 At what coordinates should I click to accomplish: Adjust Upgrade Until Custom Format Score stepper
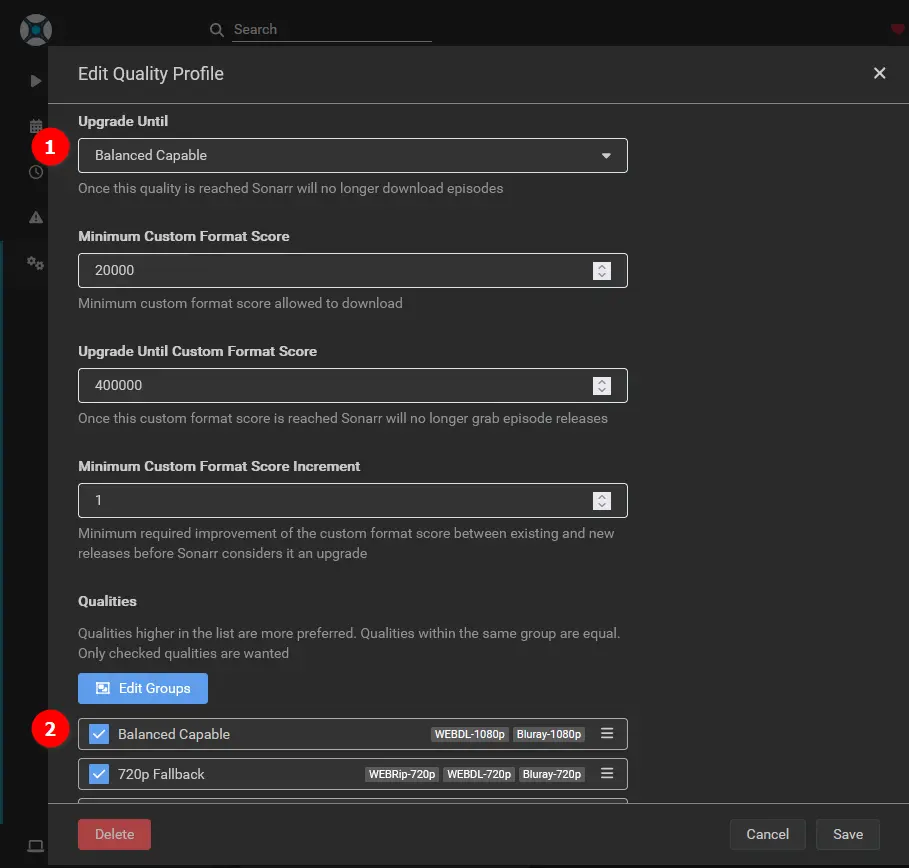tap(602, 386)
